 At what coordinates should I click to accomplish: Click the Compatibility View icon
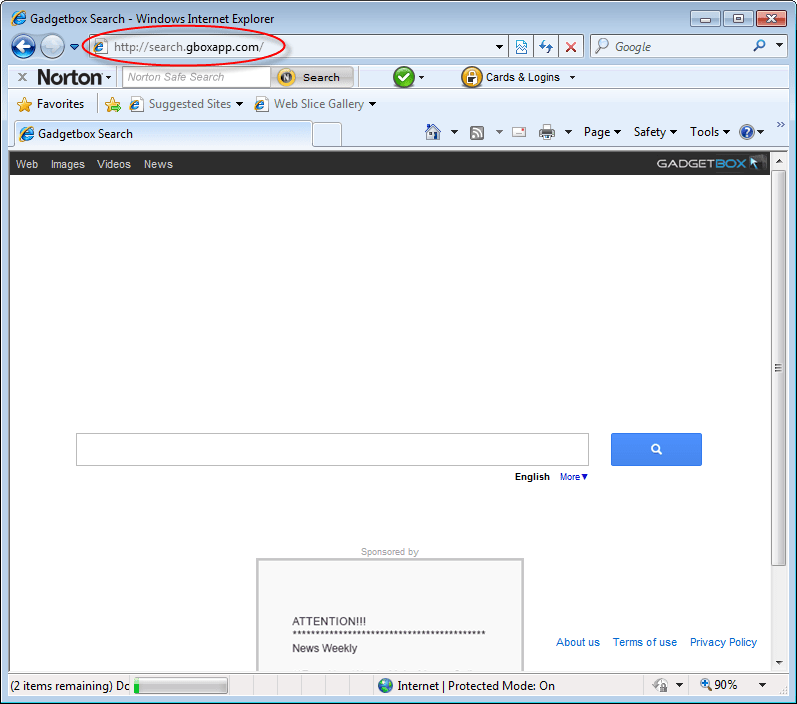[x=521, y=47]
